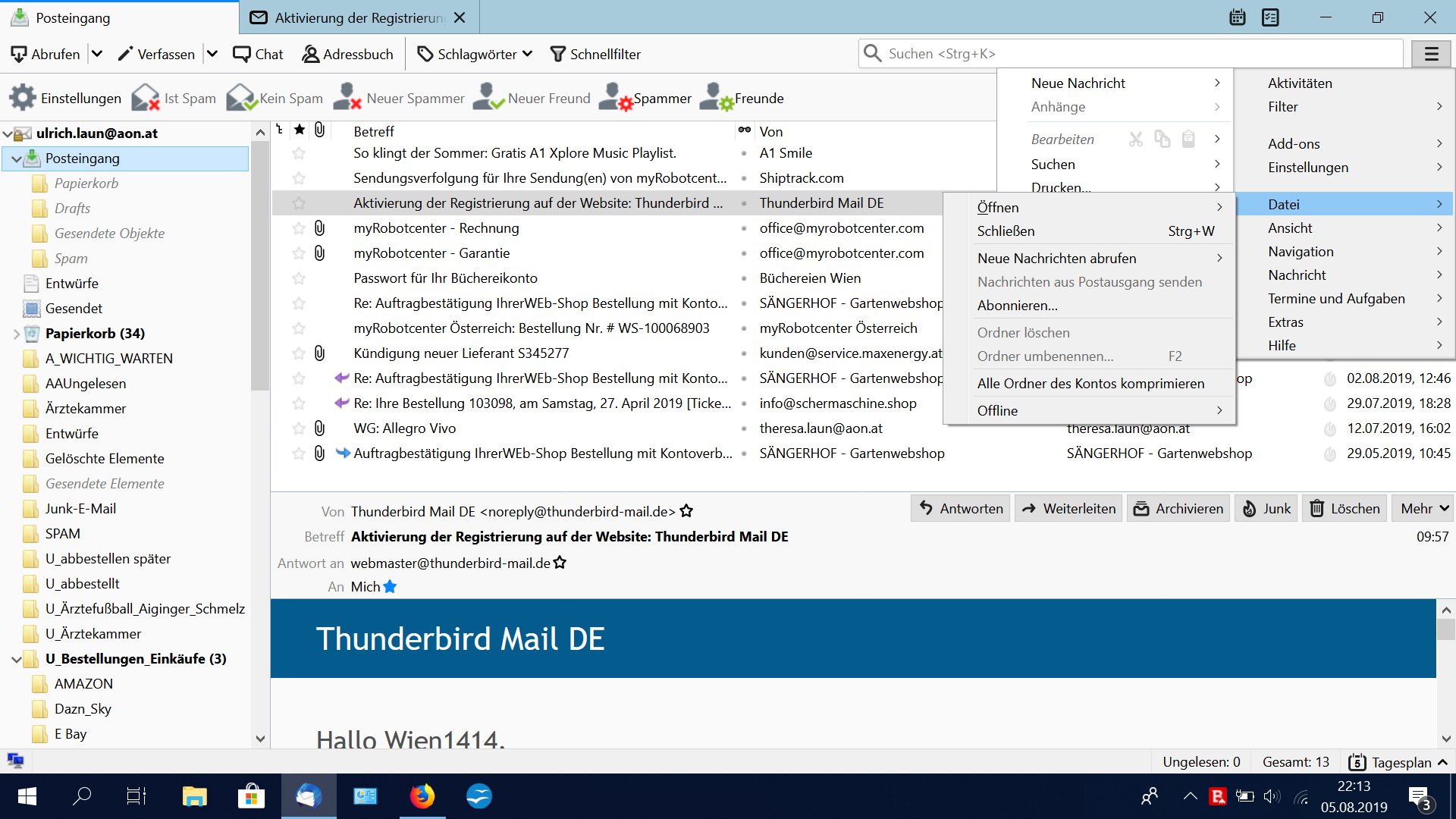Image resolution: width=1456 pixels, height=819 pixels.
Task: Click the Junk flame button
Action: pyautogui.click(x=1266, y=508)
